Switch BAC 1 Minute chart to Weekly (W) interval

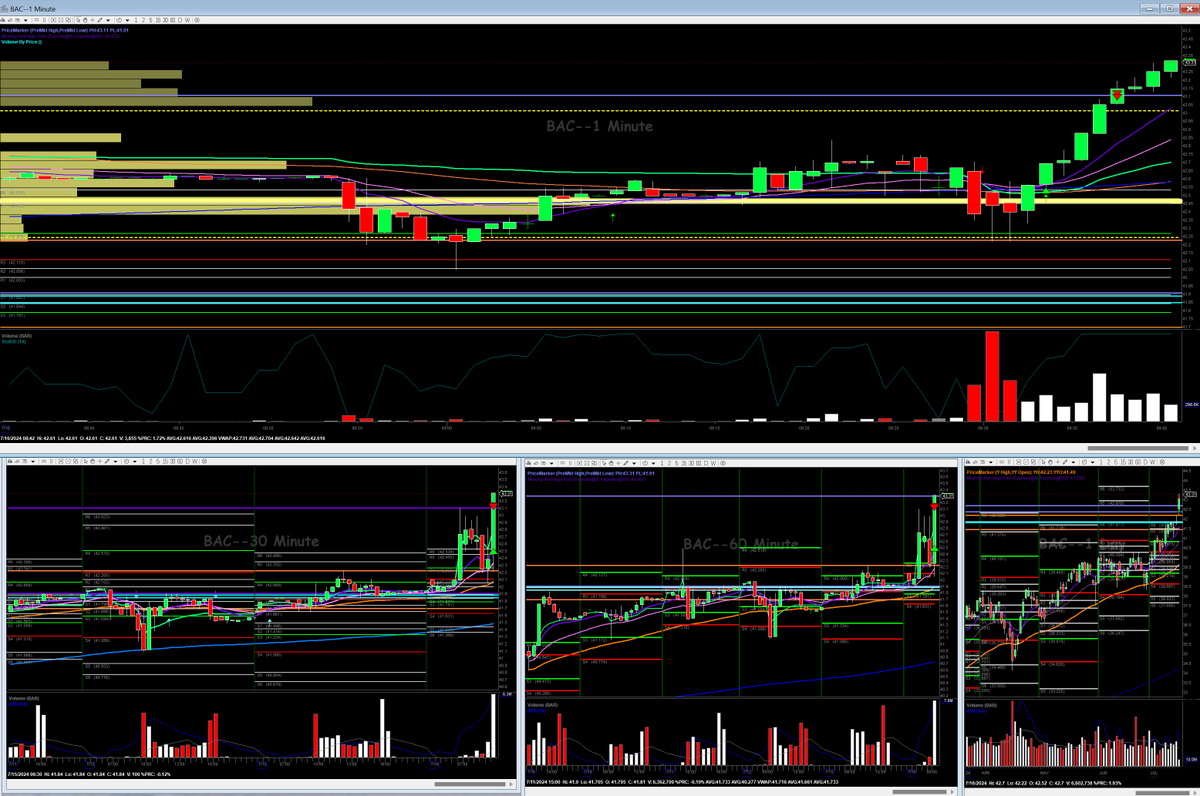(187, 20)
